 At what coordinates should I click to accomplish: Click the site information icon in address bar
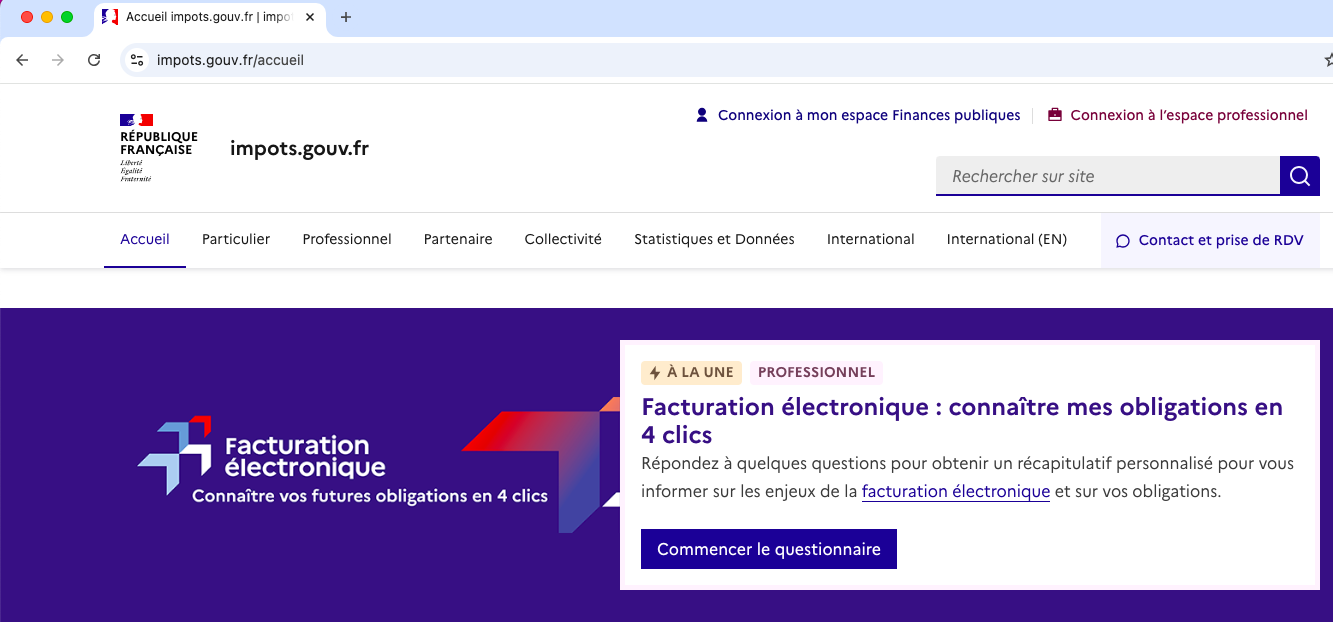138,60
